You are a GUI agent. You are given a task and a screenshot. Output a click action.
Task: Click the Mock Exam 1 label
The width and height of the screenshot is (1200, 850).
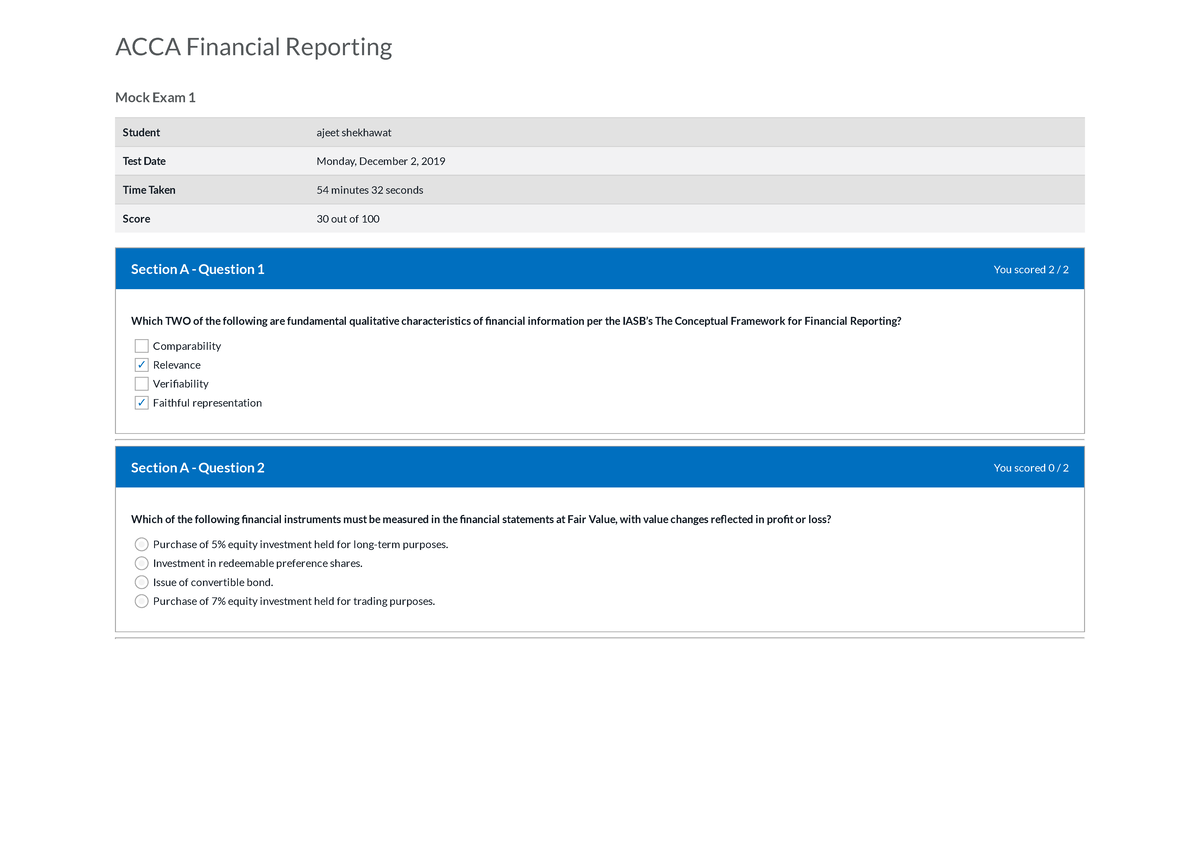(155, 97)
